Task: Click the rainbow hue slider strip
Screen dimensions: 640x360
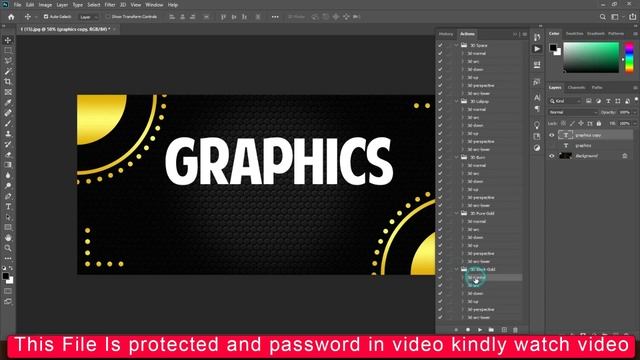Action: [629, 58]
